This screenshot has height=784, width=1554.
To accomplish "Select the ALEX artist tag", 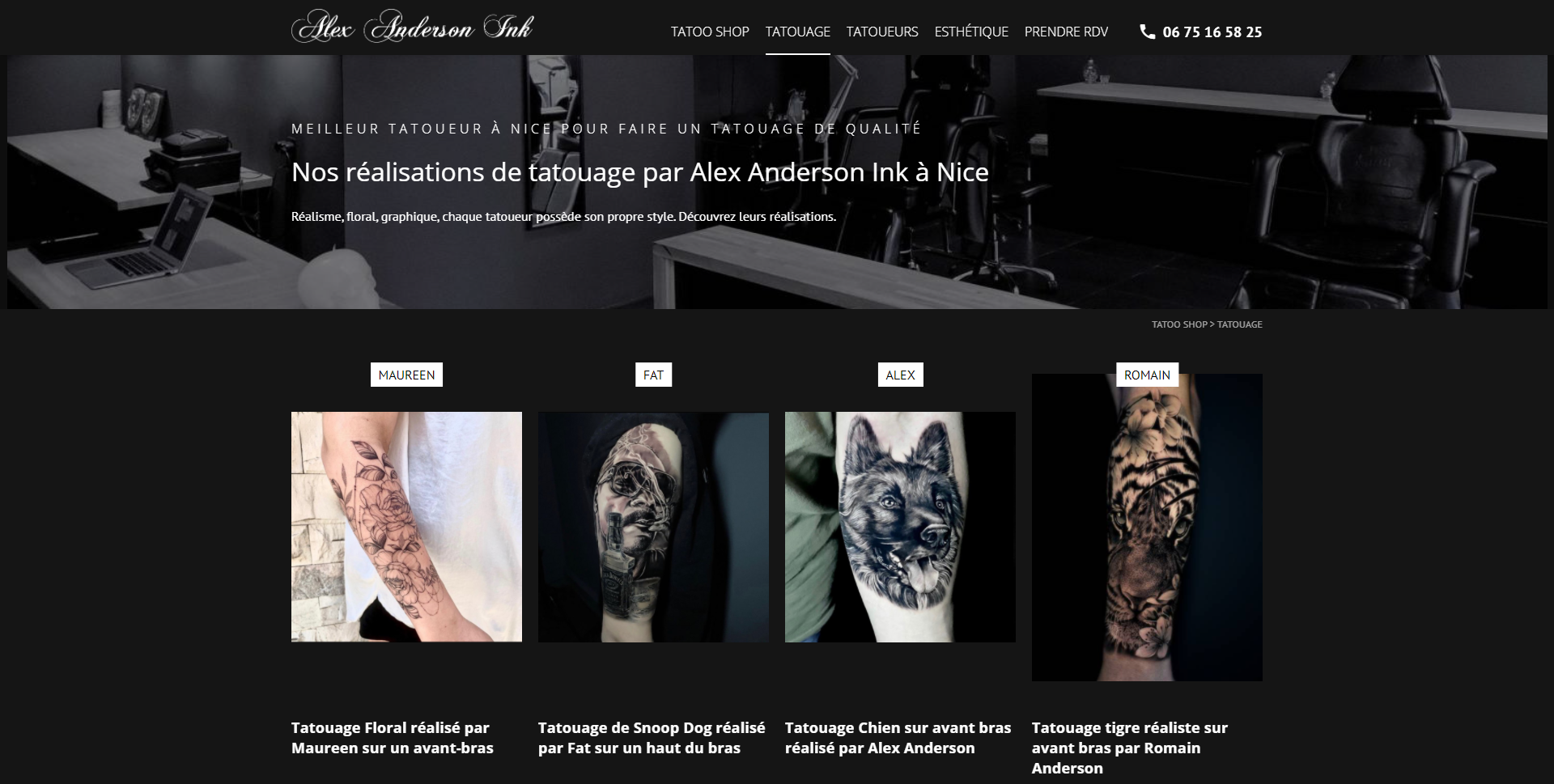I will [900, 375].
